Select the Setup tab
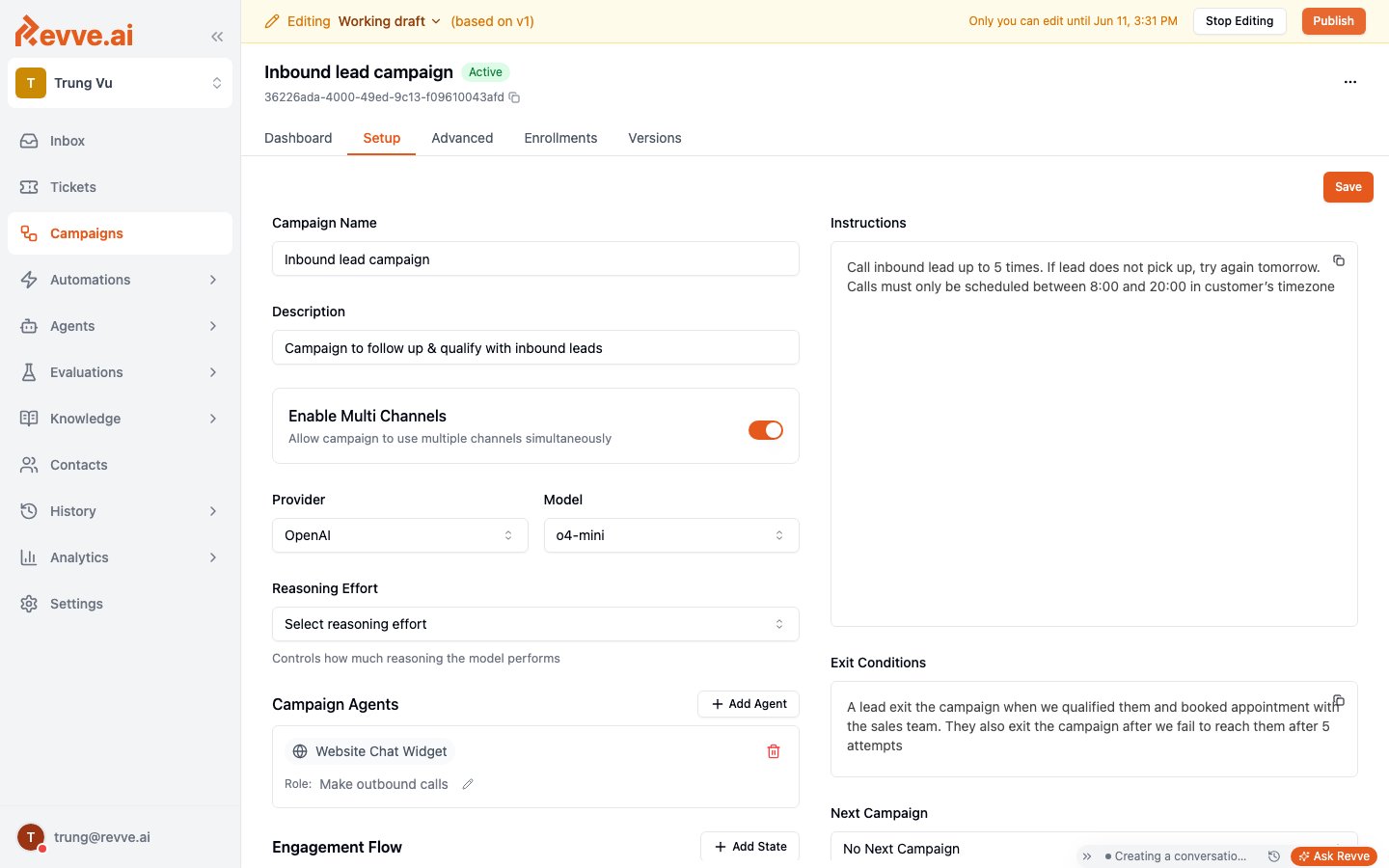 click(382, 138)
